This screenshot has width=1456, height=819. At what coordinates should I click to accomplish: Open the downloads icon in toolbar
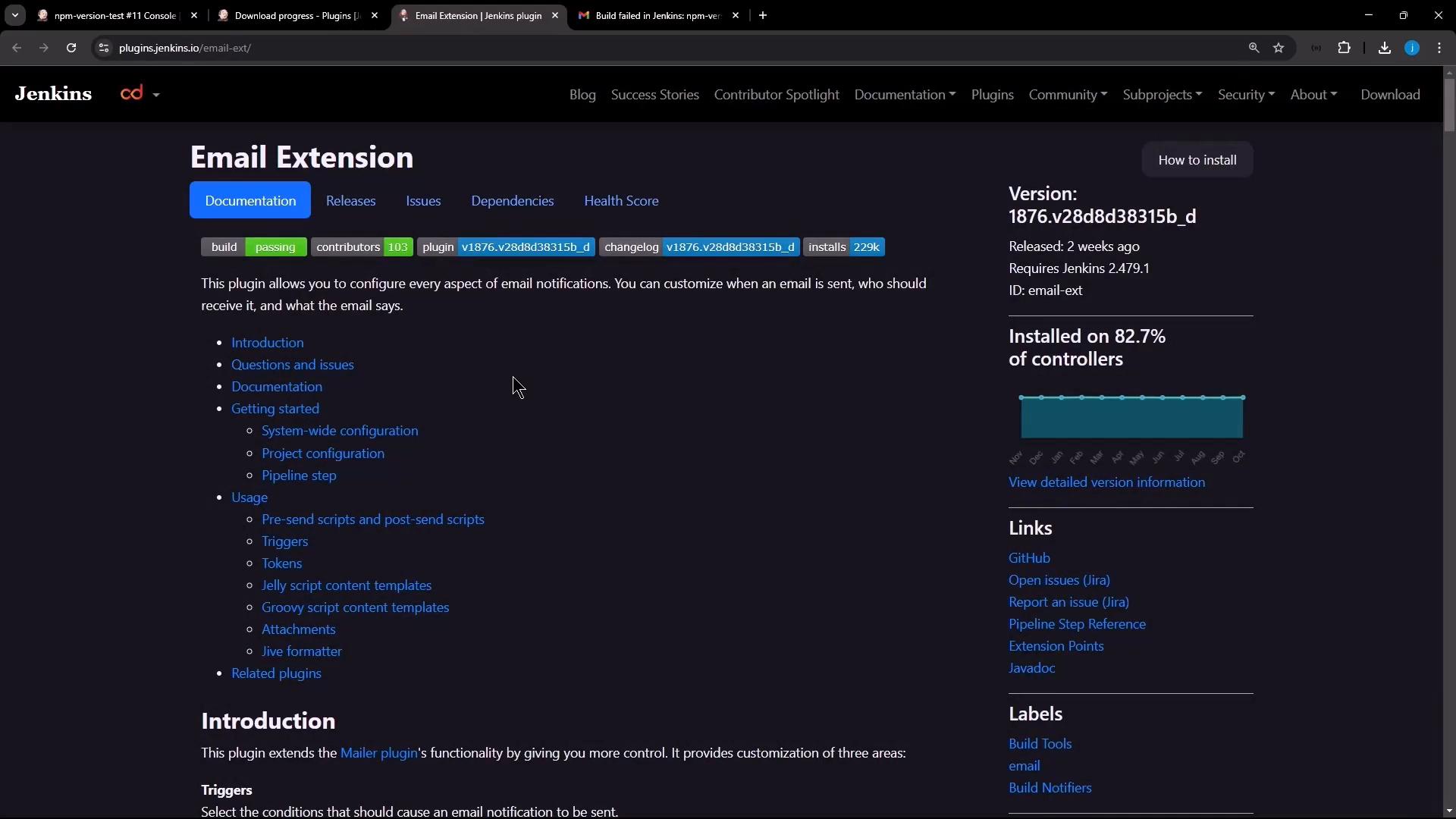point(1384,48)
